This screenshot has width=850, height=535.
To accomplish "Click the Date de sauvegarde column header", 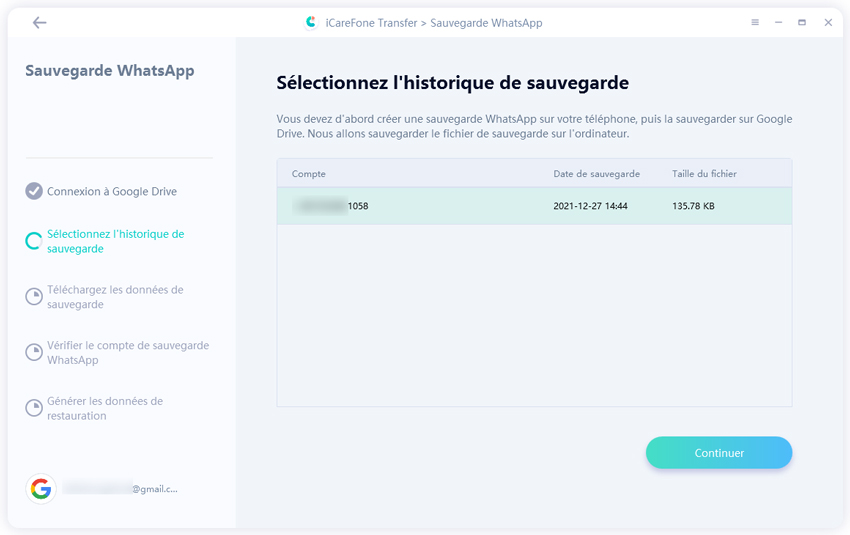I will click(596, 174).
